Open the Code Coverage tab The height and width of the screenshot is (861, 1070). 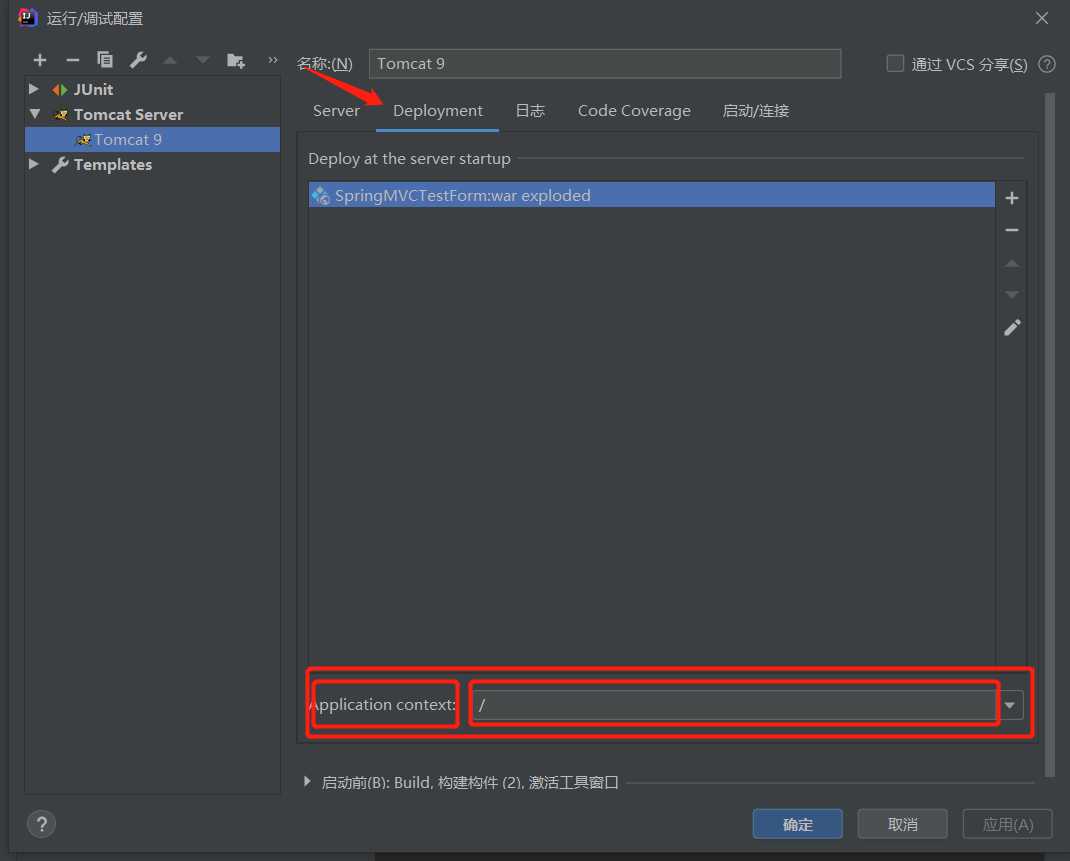tap(634, 111)
